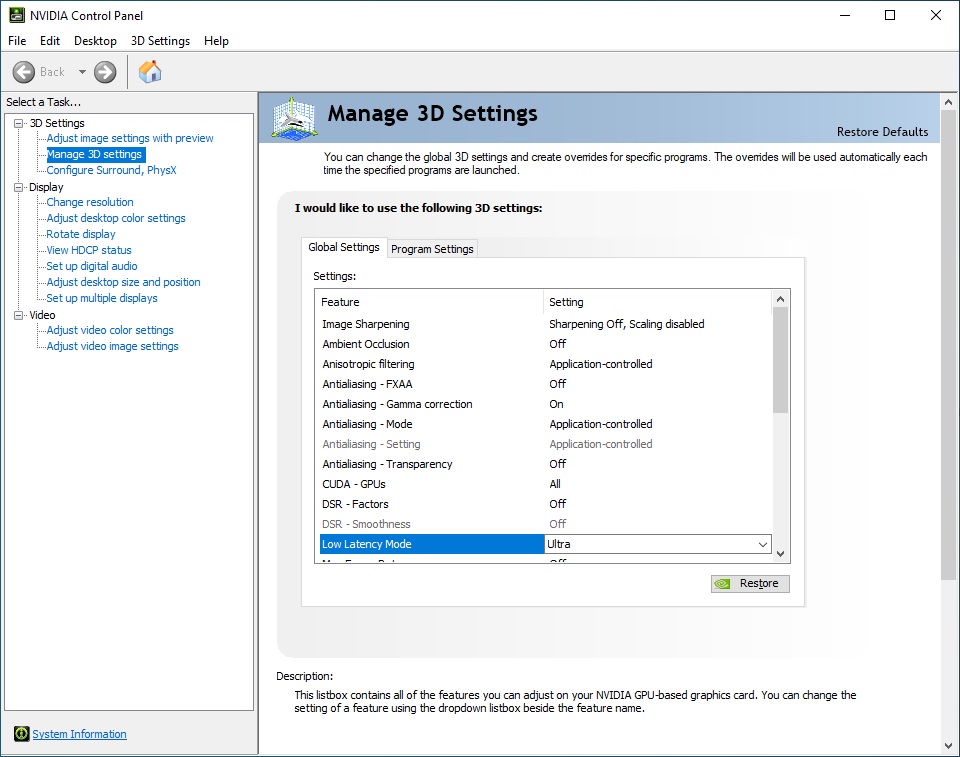Collapse the Video tree node
The height and width of the screenshot is (757, 960).
pyautogui.click(x=18, y=315)
